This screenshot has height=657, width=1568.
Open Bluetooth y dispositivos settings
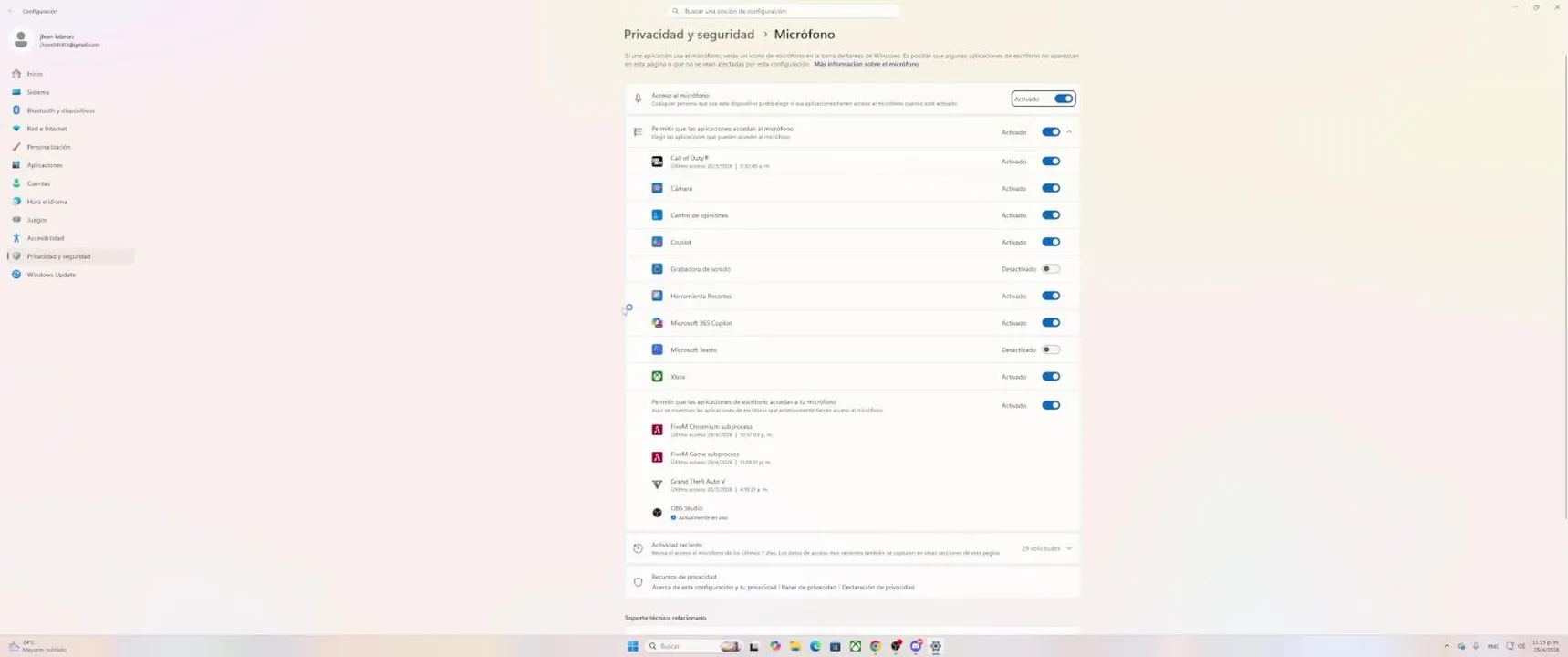coord(71,110)
